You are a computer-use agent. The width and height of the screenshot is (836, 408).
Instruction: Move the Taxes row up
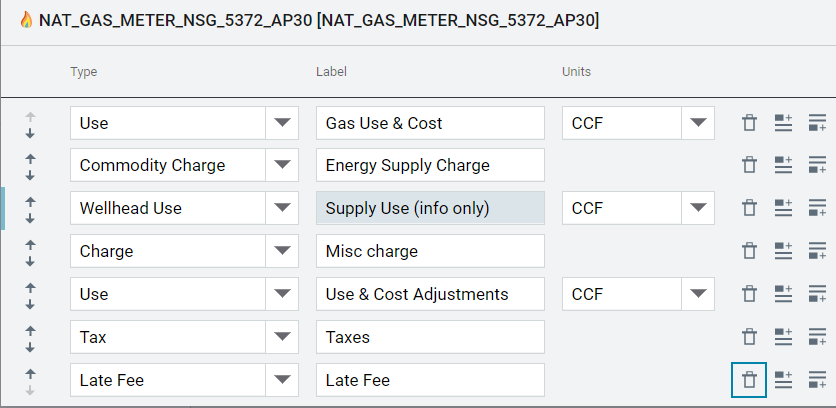[30, 331]
